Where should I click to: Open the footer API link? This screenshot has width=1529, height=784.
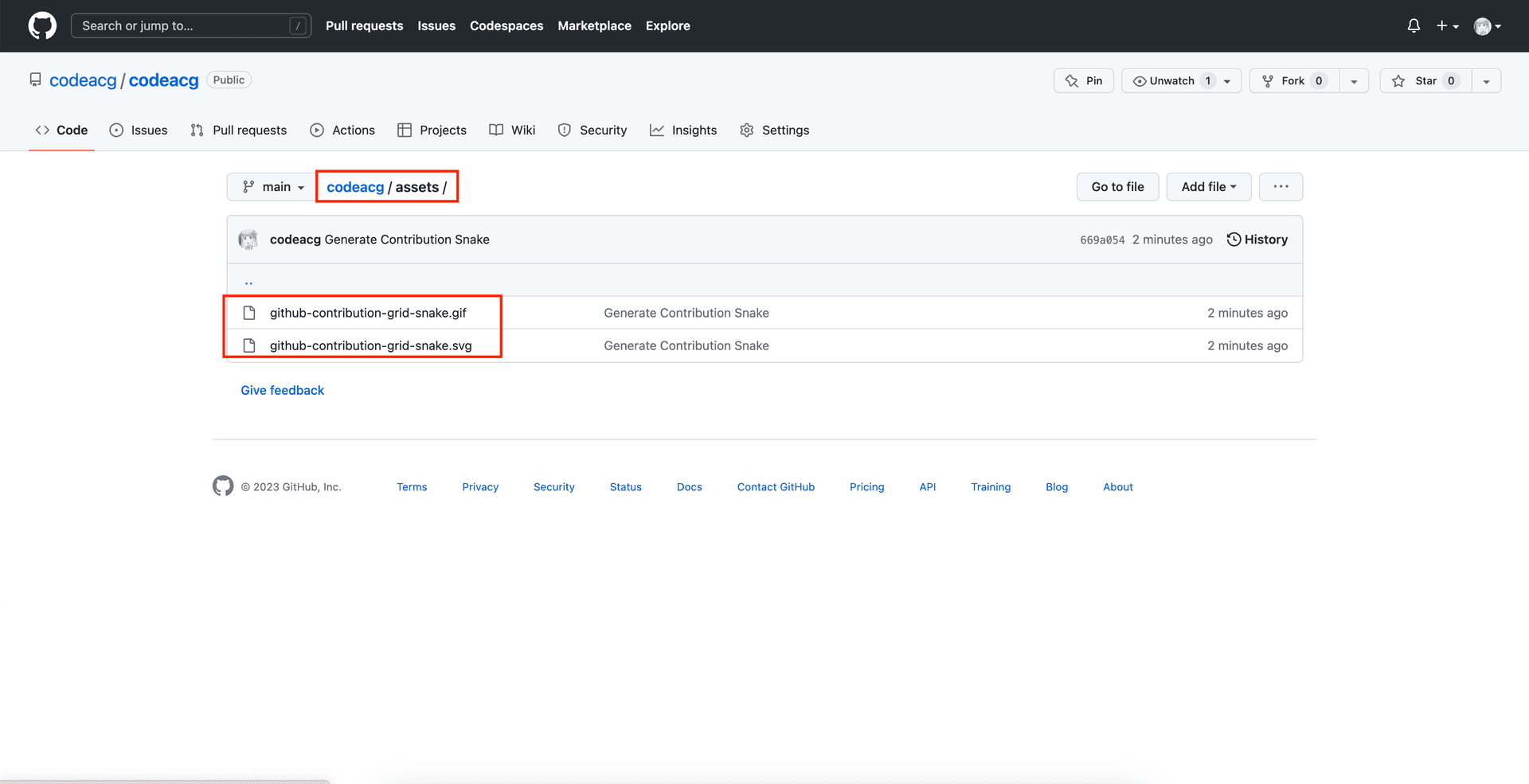(927, 487)
